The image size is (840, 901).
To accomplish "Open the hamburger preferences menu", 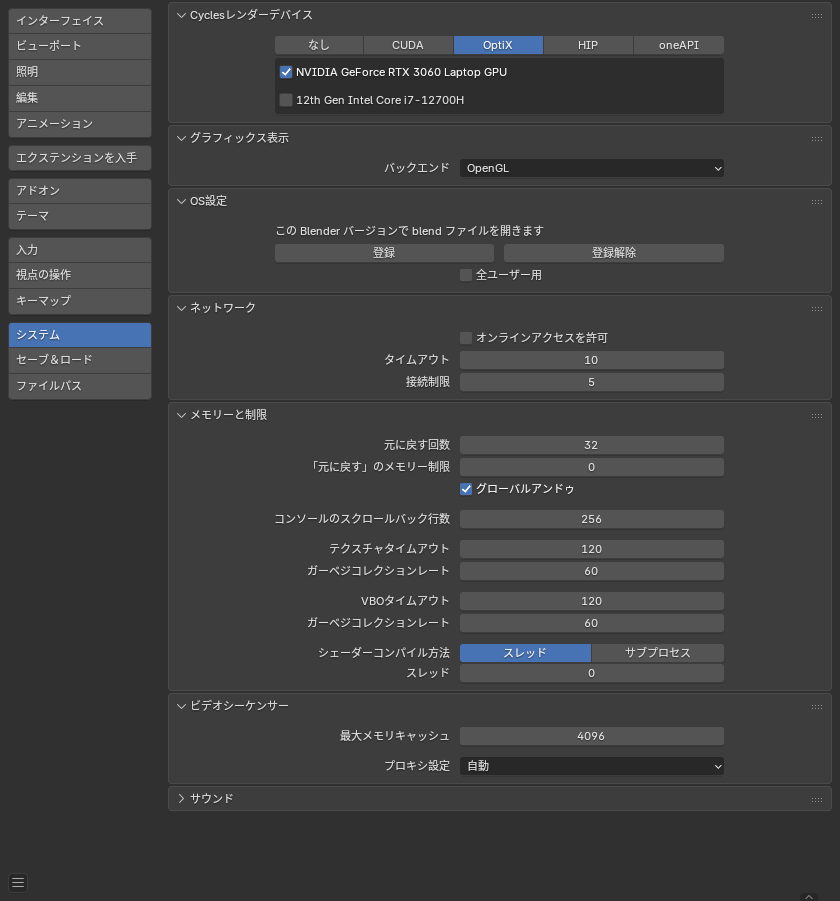I will 18,882.
